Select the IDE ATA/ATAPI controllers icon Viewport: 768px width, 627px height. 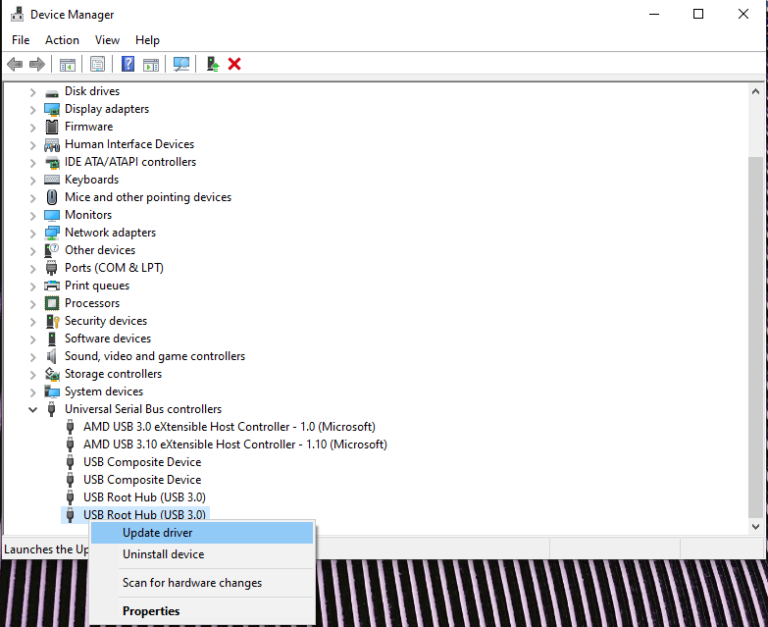[x=52, y=162]
